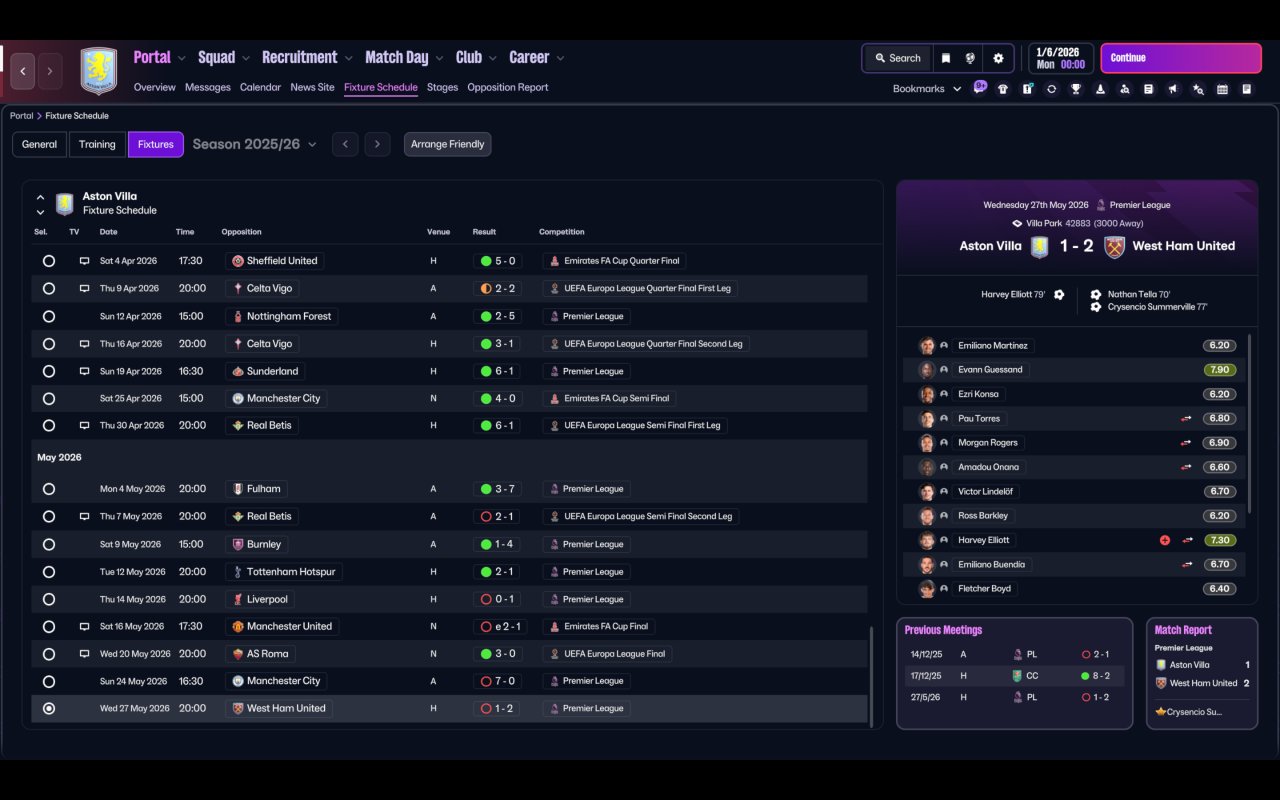Select the Burnley fixture radio button
Image resolution: width=1280 pixels, height=800 pixels.
pos(49,544)
